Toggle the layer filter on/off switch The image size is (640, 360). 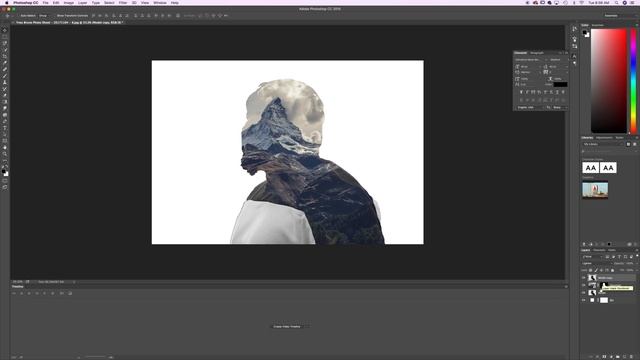[x=637, y=256]
